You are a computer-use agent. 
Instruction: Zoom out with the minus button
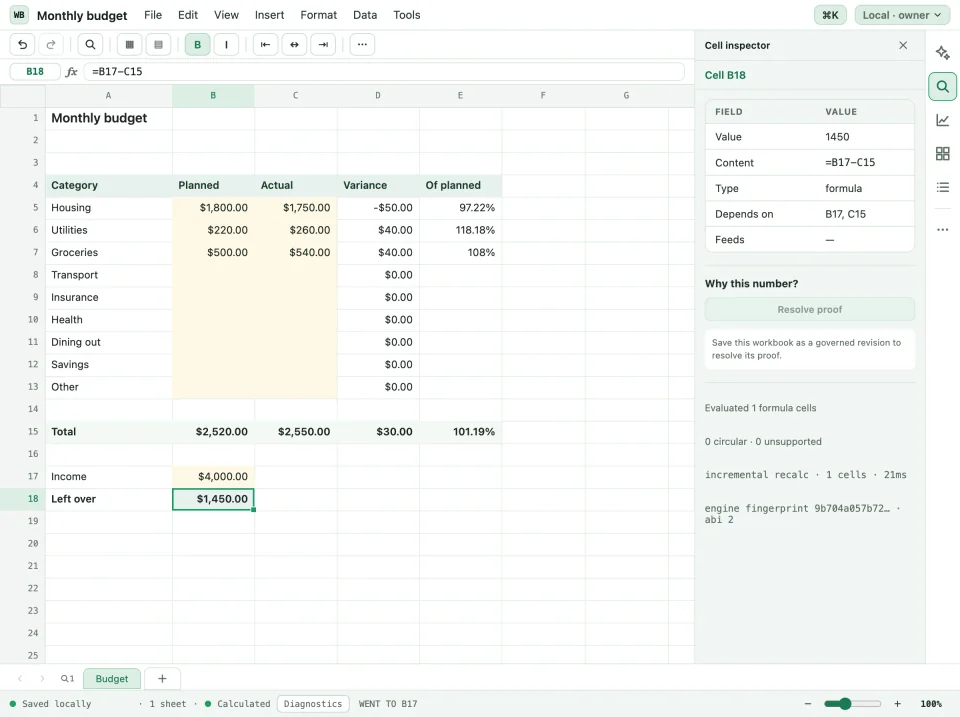click(808, 704)
